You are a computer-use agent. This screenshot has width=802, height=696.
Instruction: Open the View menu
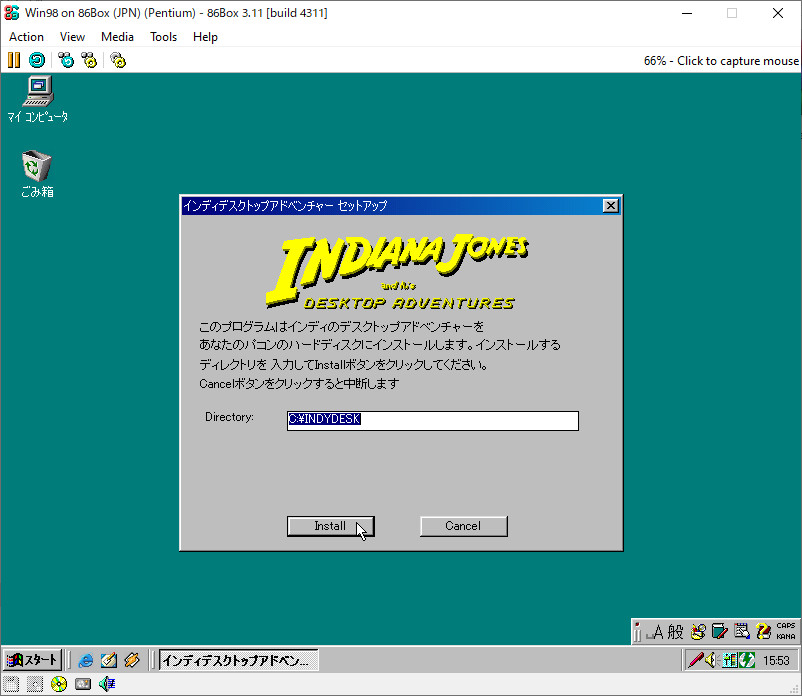pos(72,37)
